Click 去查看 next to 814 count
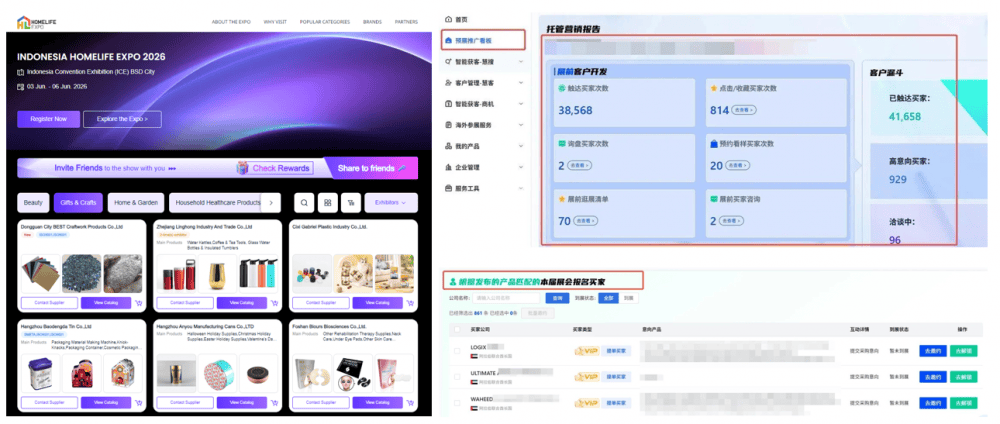 pos(744,110)
